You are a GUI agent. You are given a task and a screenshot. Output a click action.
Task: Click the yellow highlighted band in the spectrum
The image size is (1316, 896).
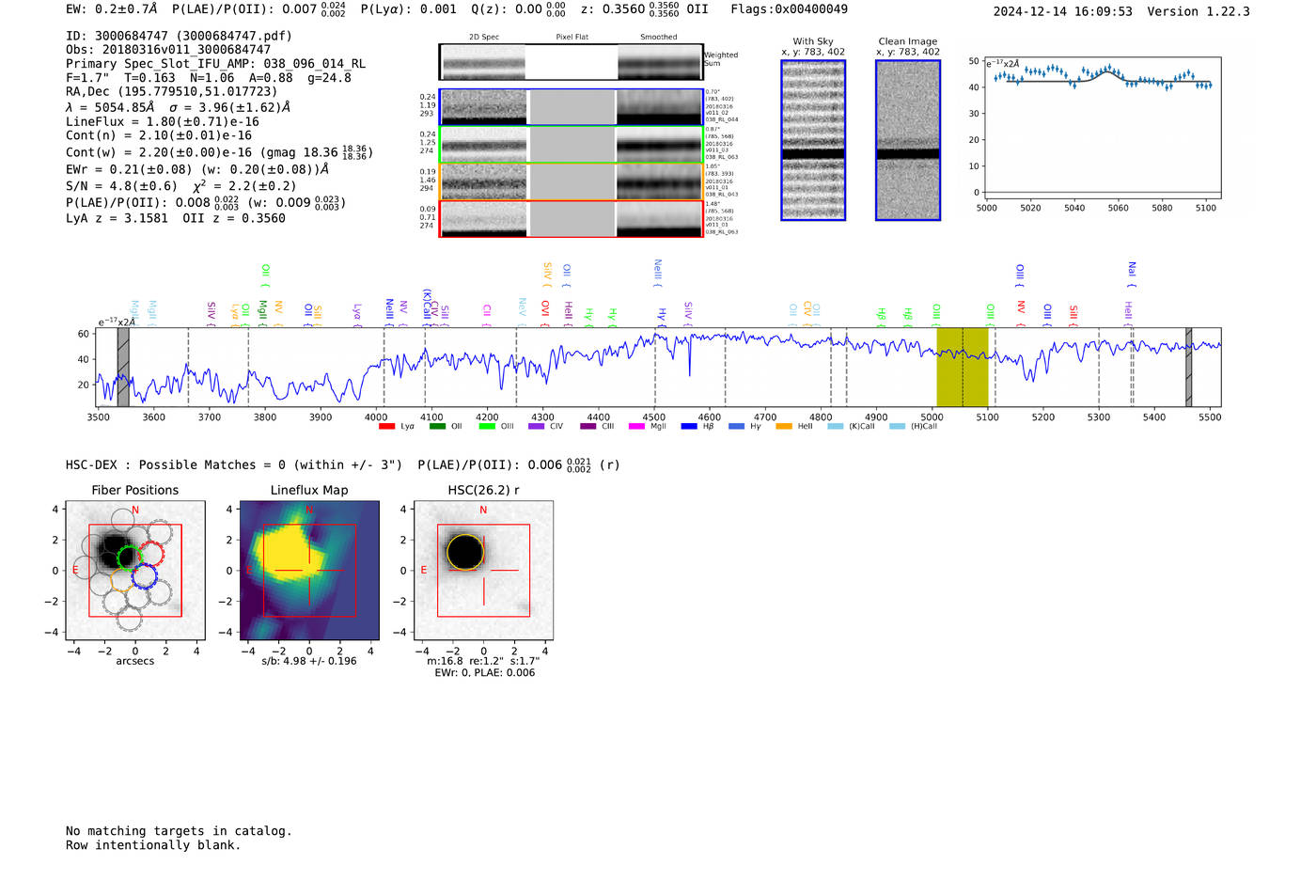pos(963,367)
